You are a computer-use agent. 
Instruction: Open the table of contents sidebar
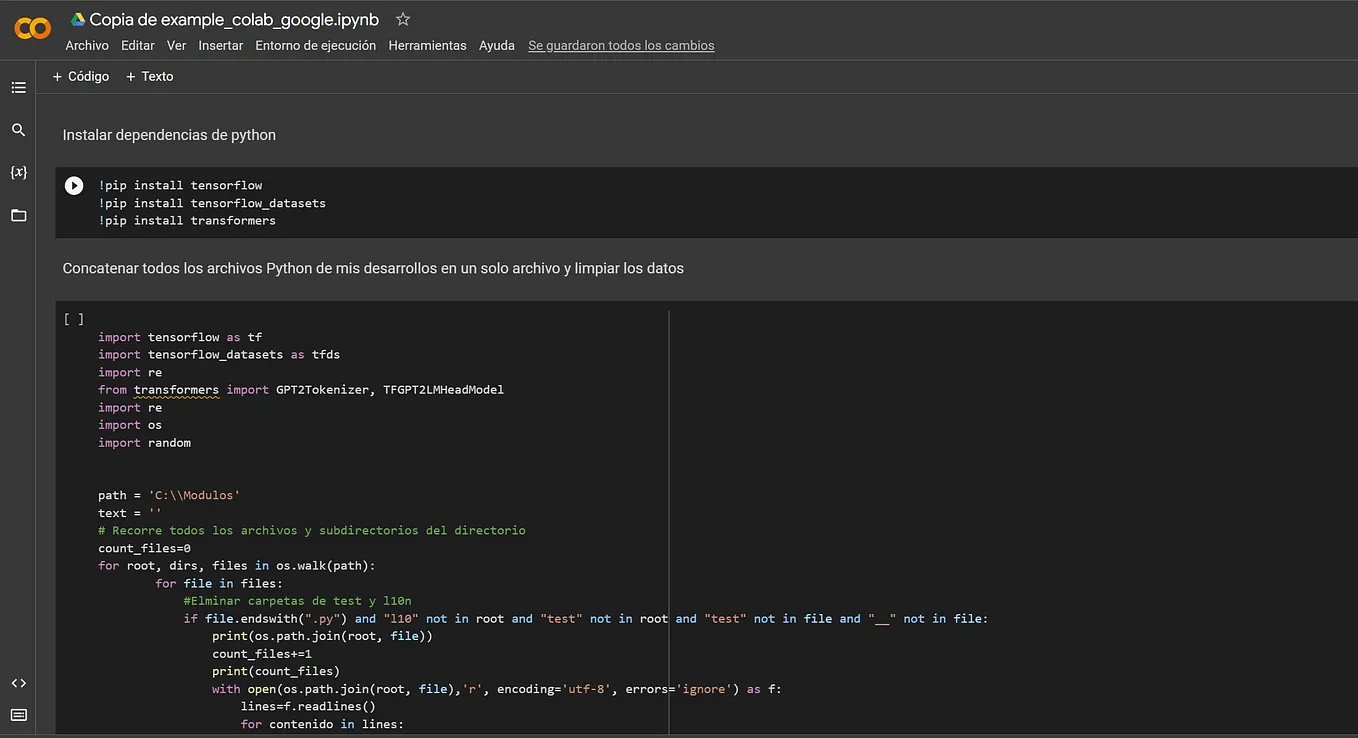point(18,88)
